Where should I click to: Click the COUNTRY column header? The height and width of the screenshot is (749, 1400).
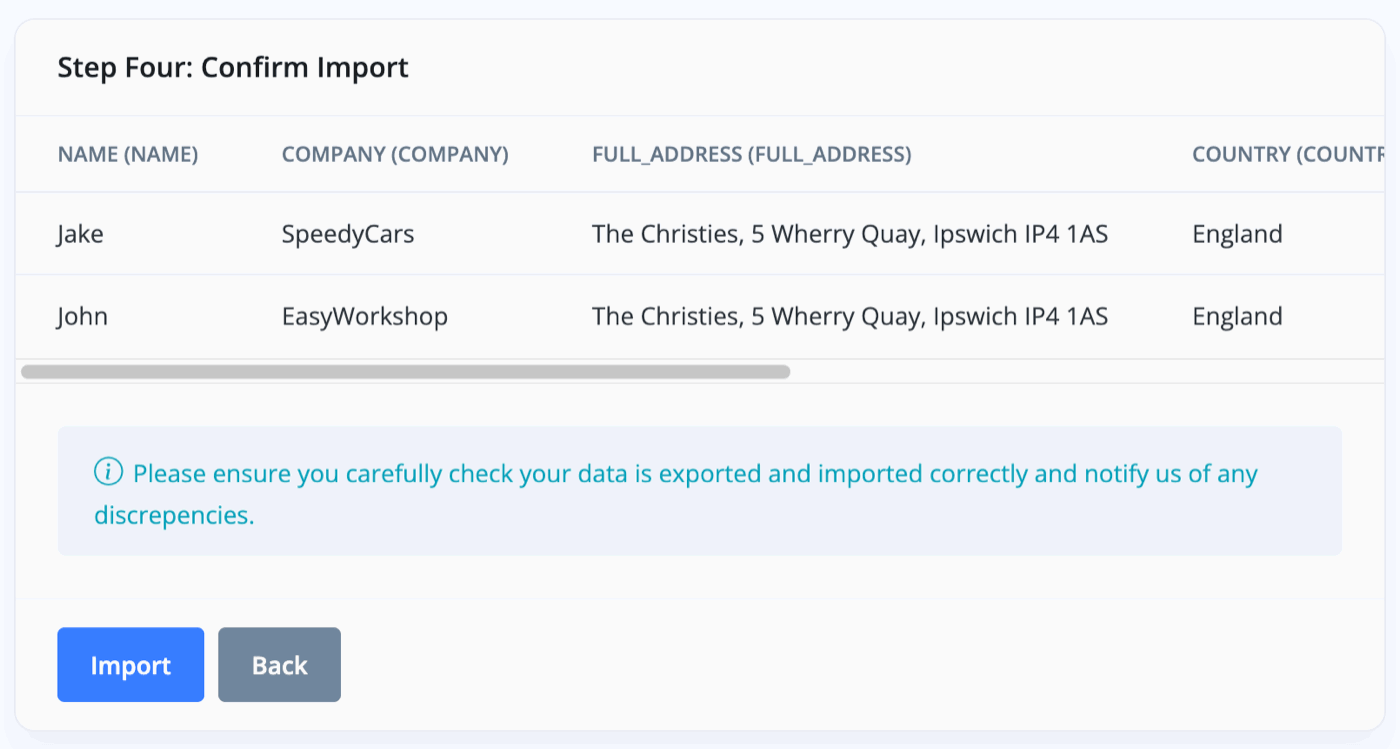click(1287, 155)
